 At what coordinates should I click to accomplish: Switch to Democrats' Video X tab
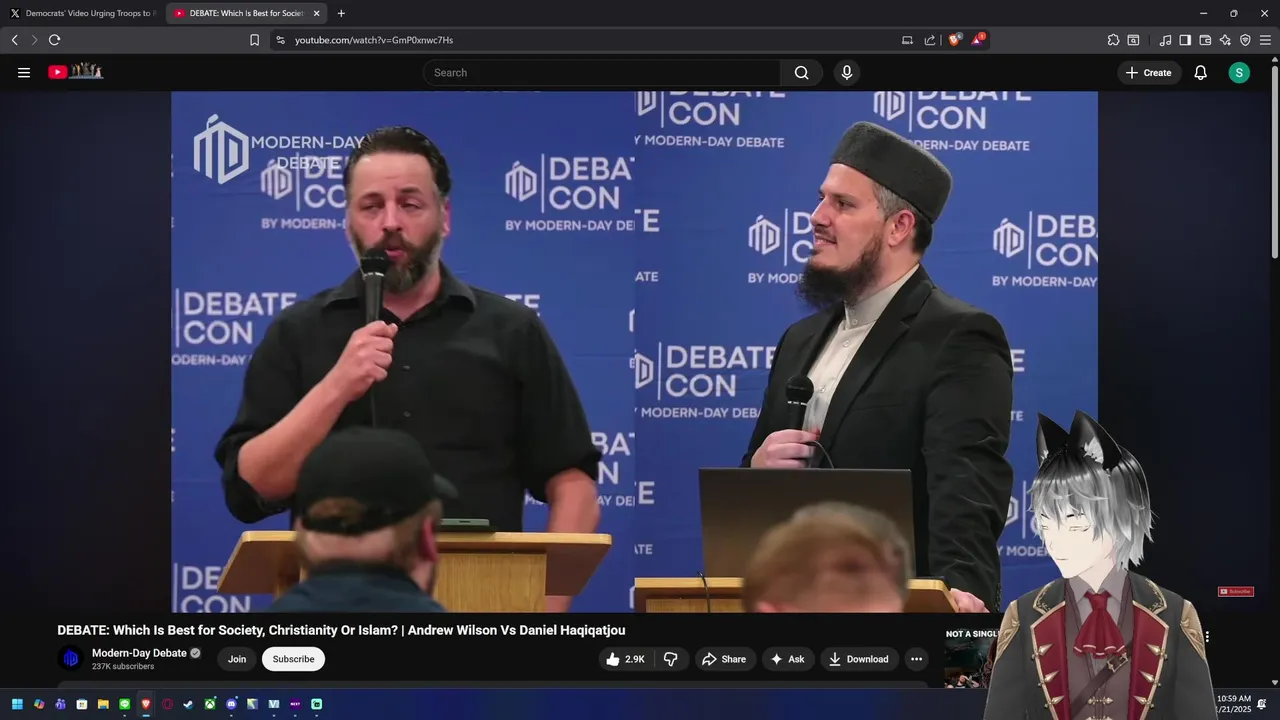coord(82,13)
